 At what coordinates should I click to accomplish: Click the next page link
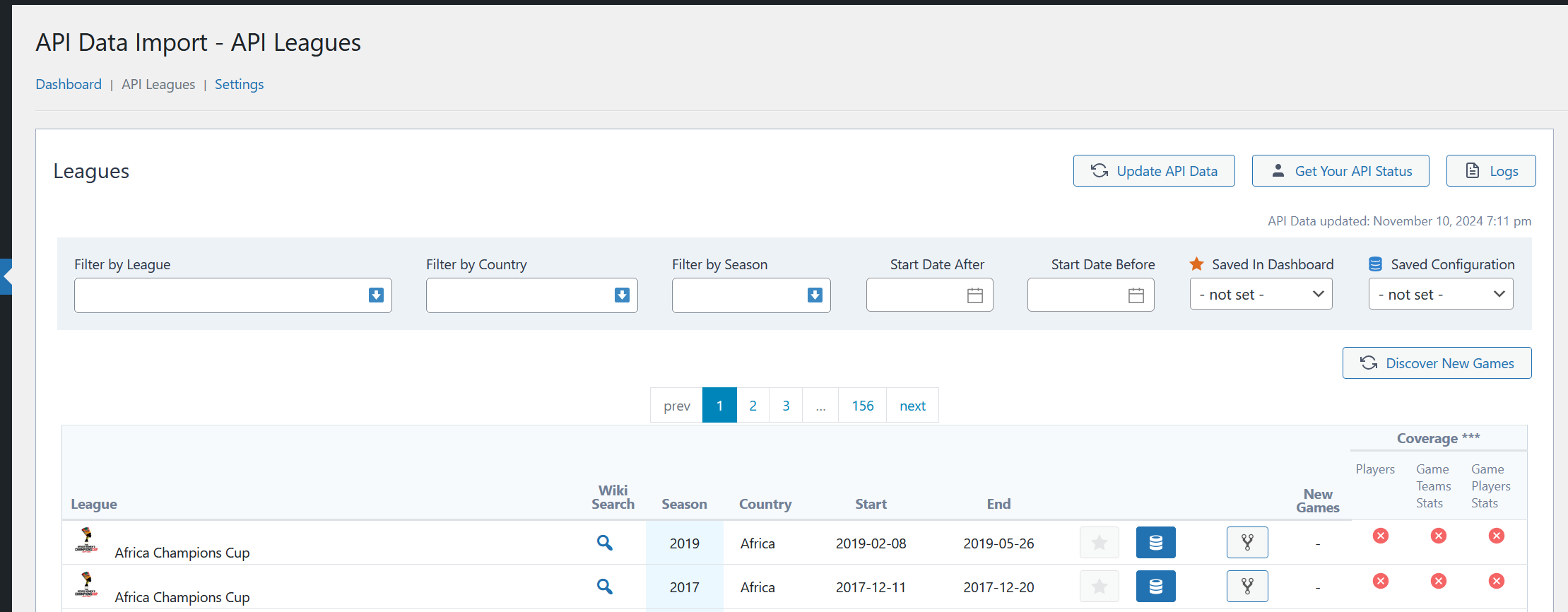(x=912, y=406)
